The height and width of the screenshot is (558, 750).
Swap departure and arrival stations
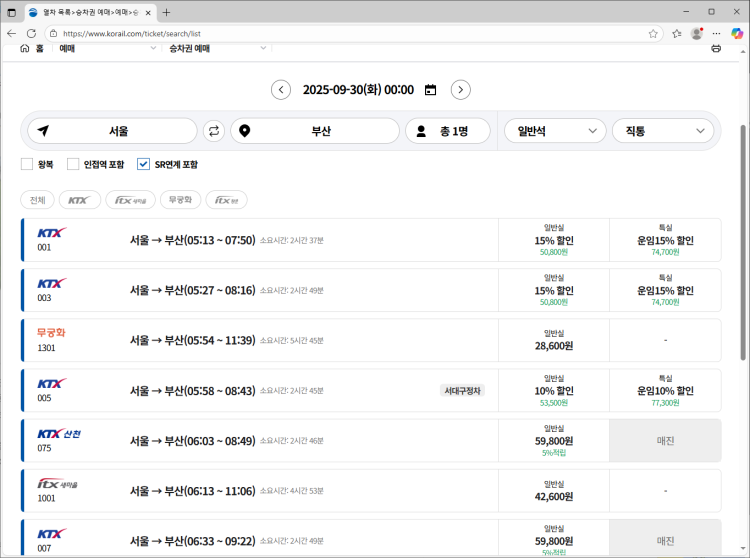(x=214, y=131)
